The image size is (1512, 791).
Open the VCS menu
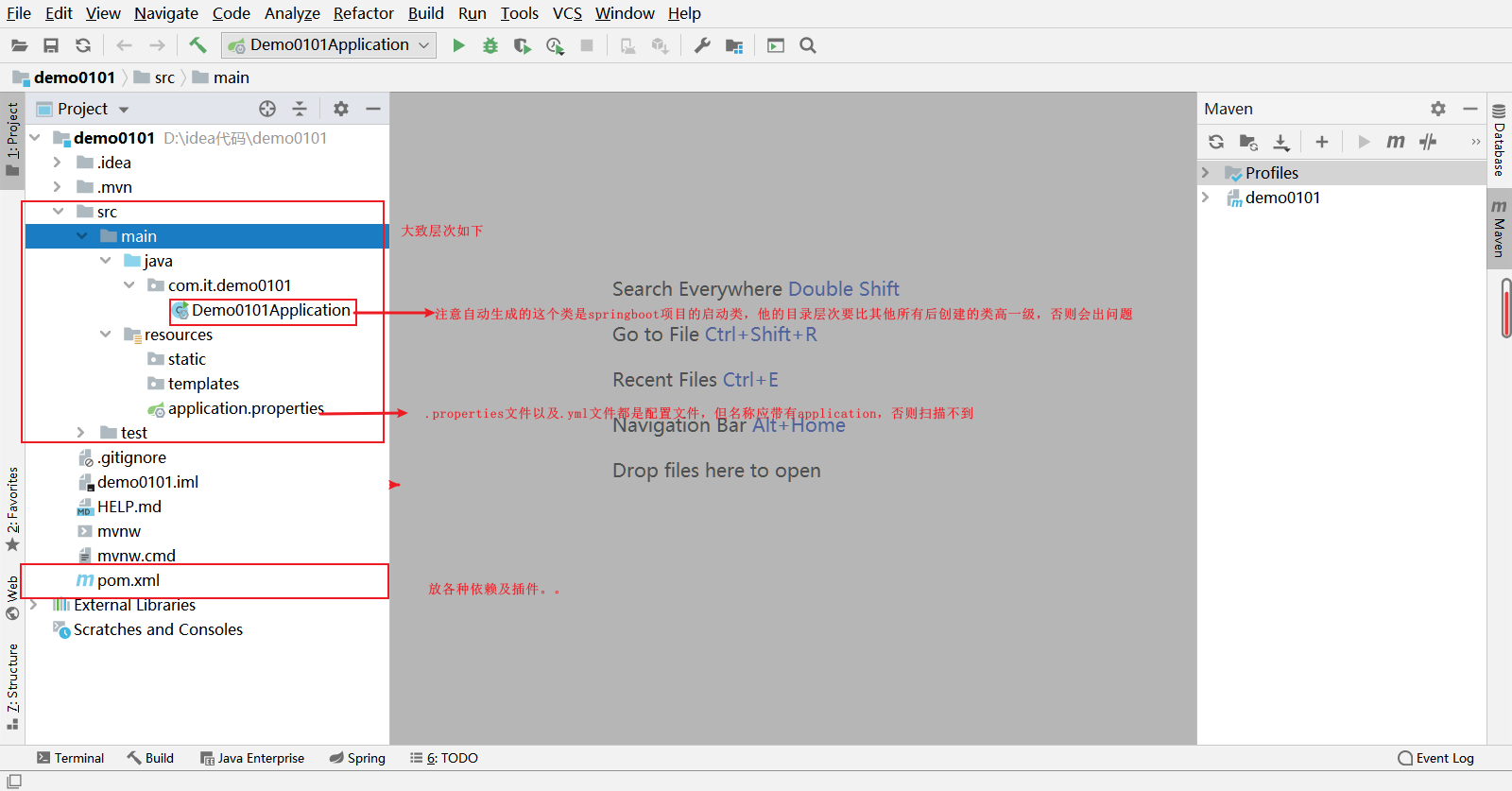[x=567, y=13]
